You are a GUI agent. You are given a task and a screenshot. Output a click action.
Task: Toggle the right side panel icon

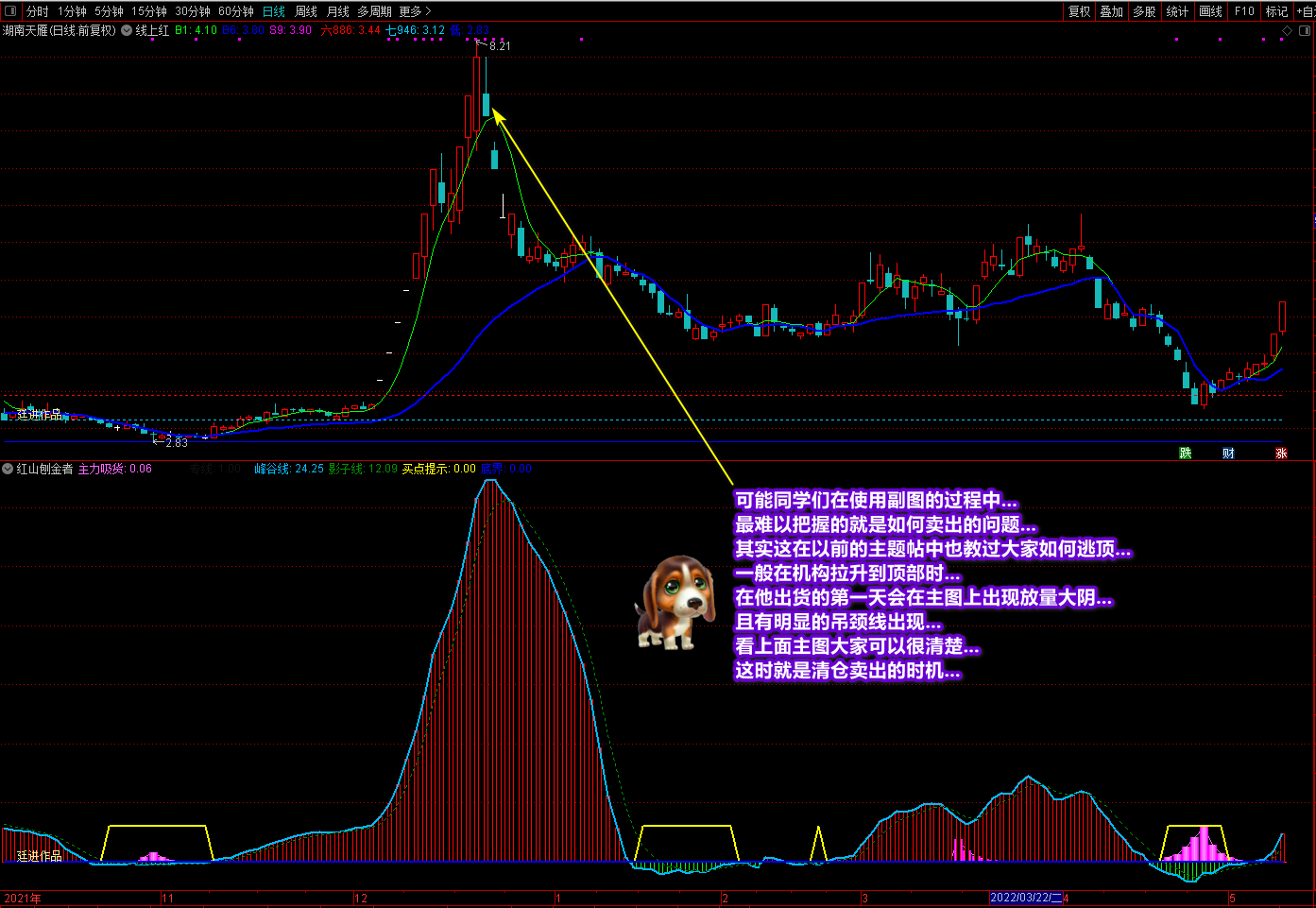tap(1306, 31)
